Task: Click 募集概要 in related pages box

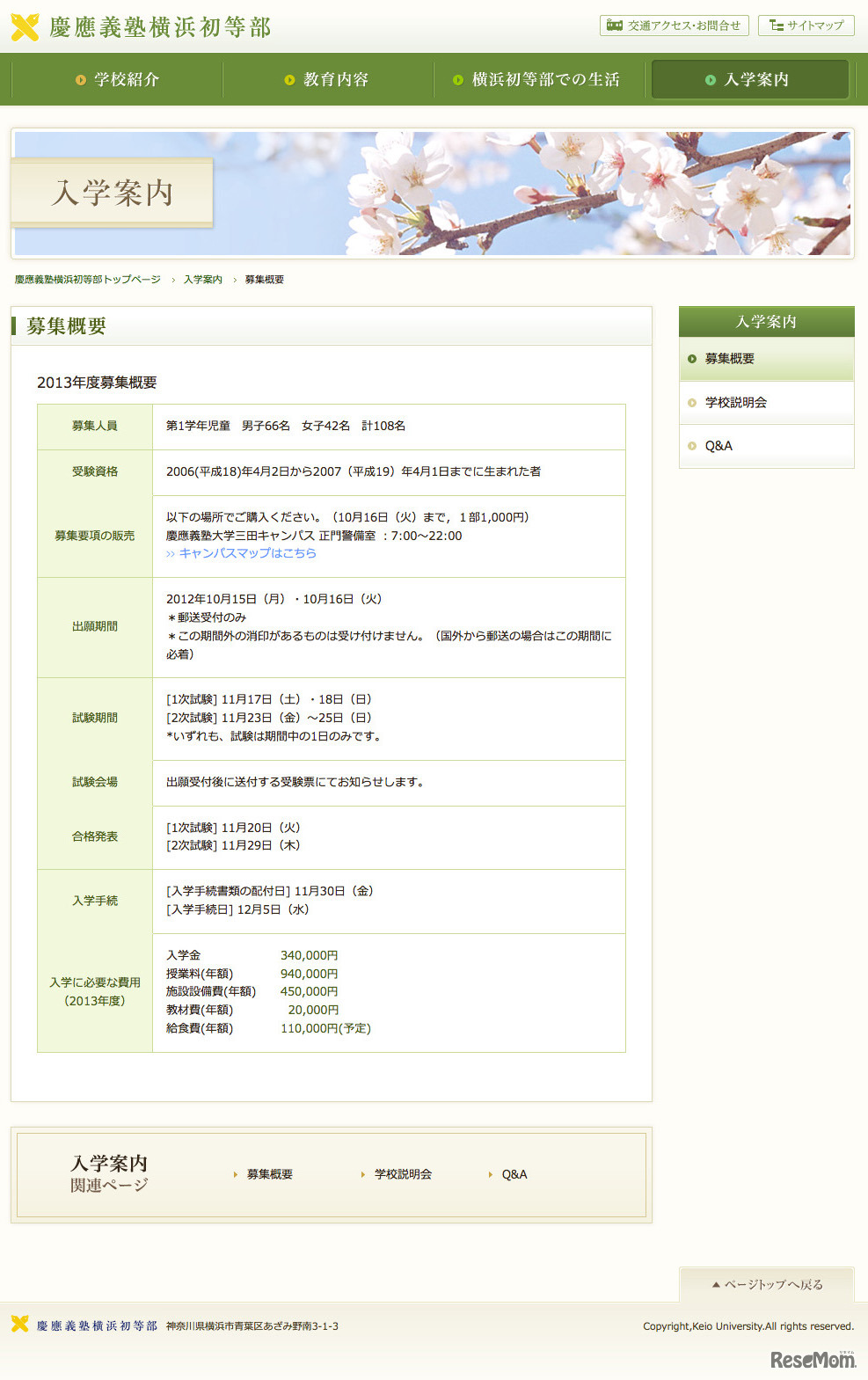Action: point(269,1174)
